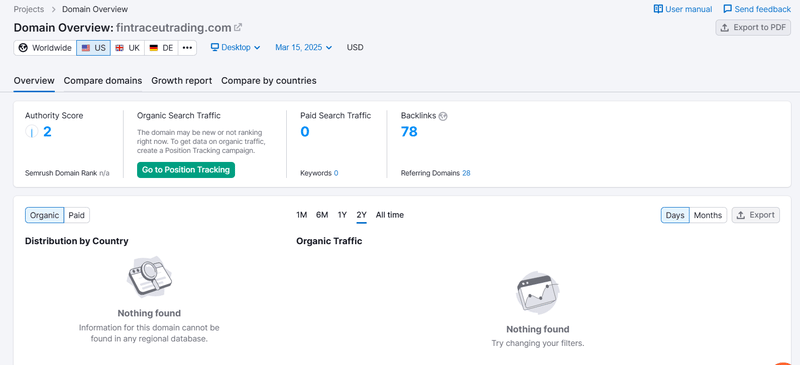Viewport: 800px width, 365px height.
Task: Select the All time range
Action: coord(390,215)
